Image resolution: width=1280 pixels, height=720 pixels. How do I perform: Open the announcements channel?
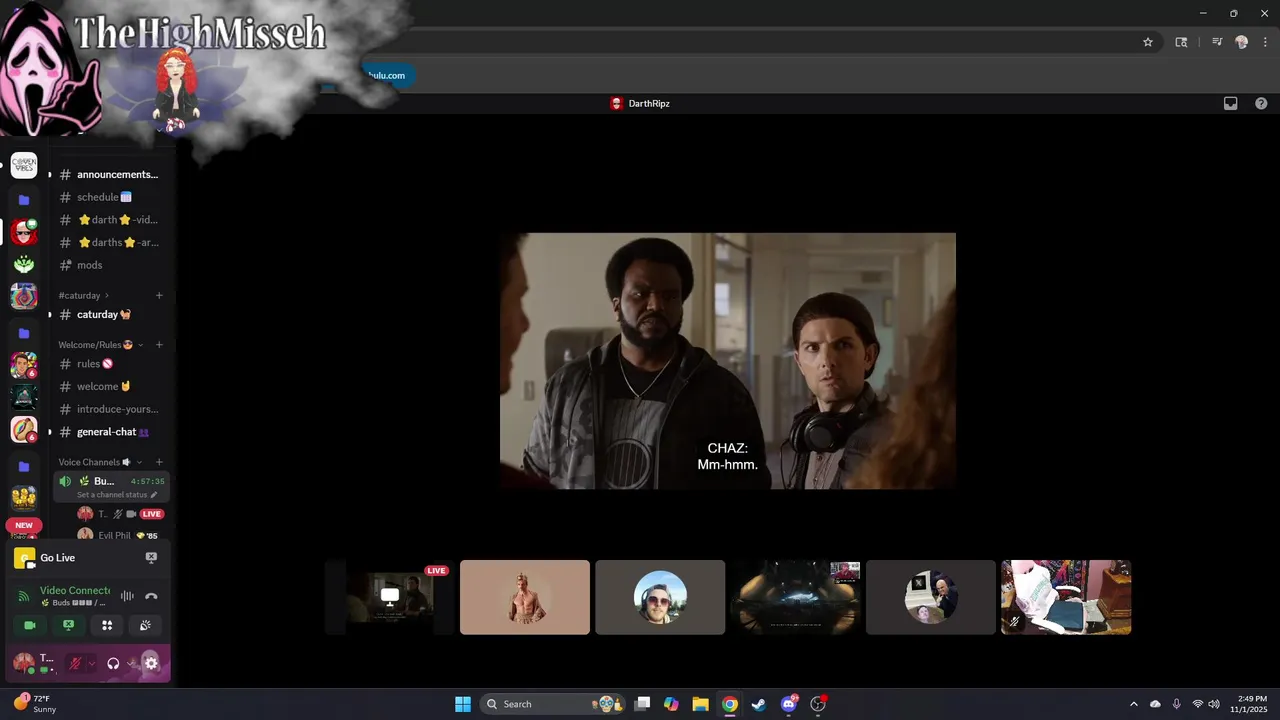pos(111,174)
